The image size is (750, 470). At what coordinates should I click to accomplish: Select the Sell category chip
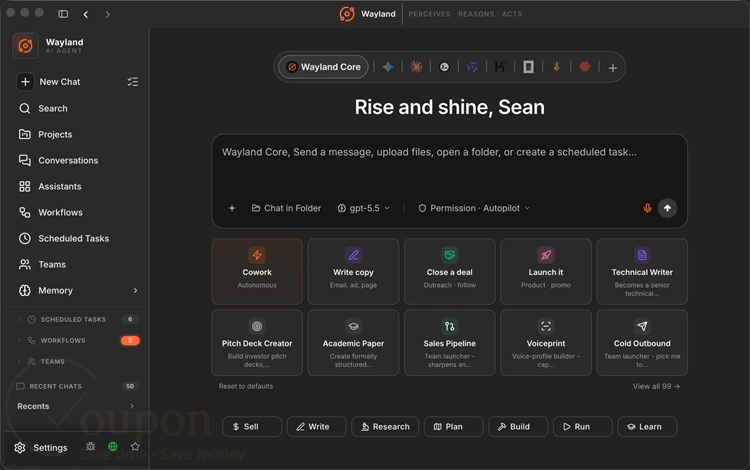click(252, 426)
